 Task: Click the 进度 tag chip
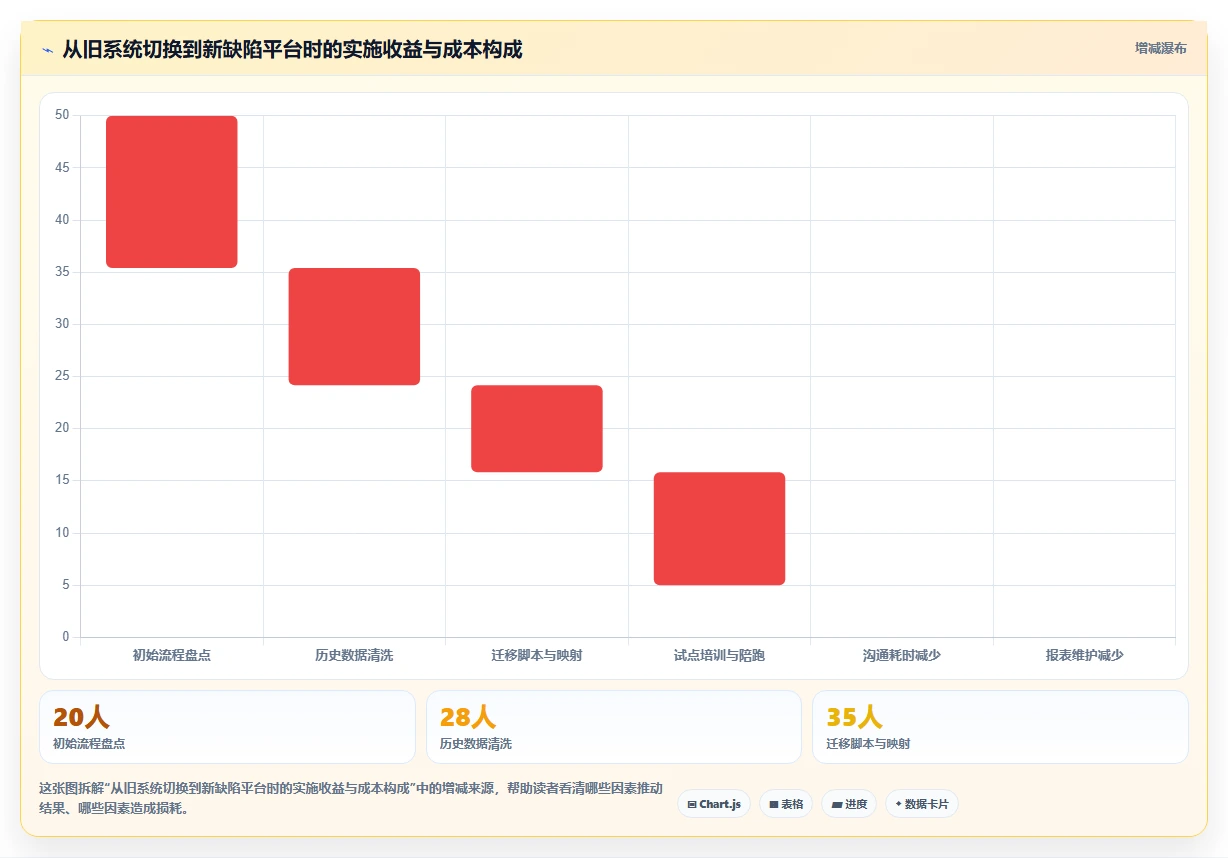coord(849,804)
